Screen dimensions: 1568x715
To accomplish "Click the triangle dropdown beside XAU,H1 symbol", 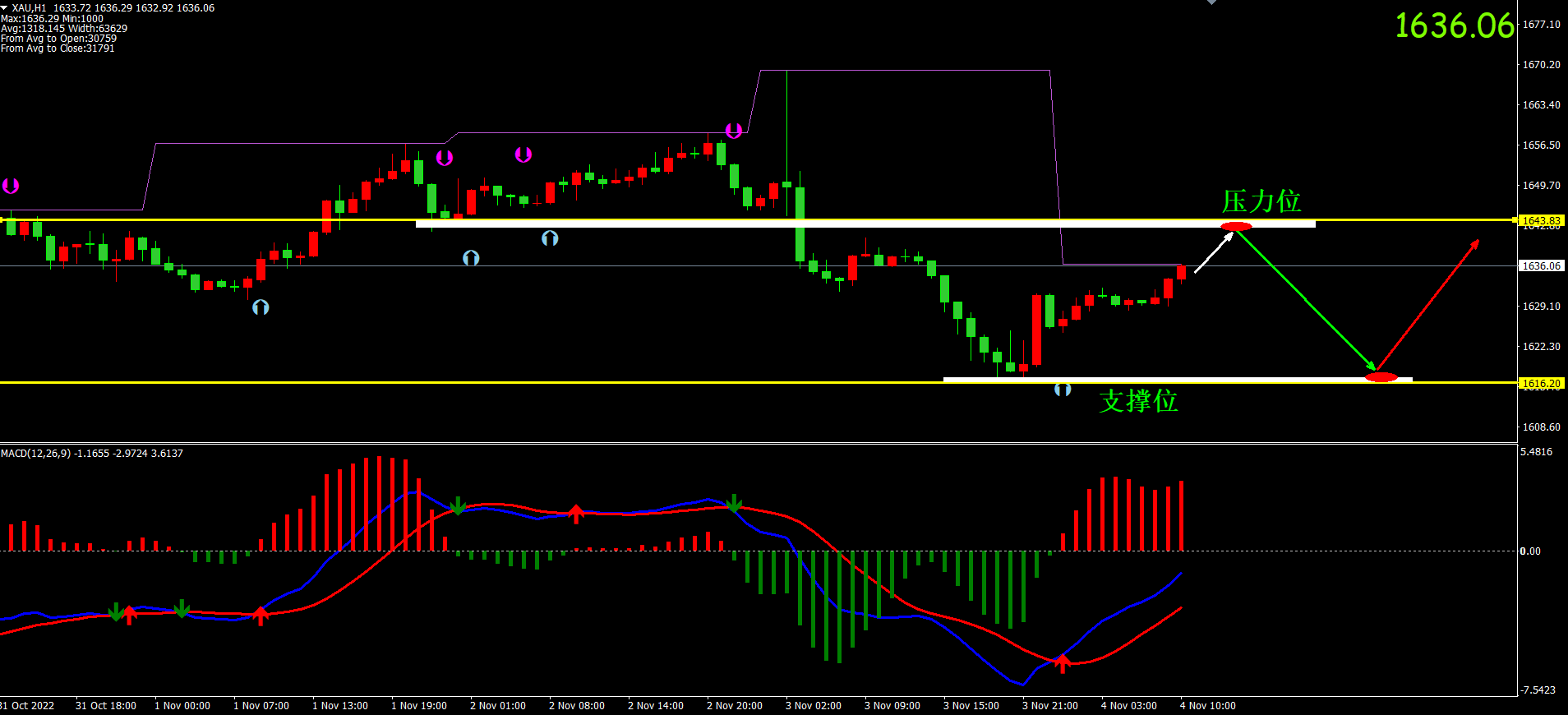I will tap(4, 7).
